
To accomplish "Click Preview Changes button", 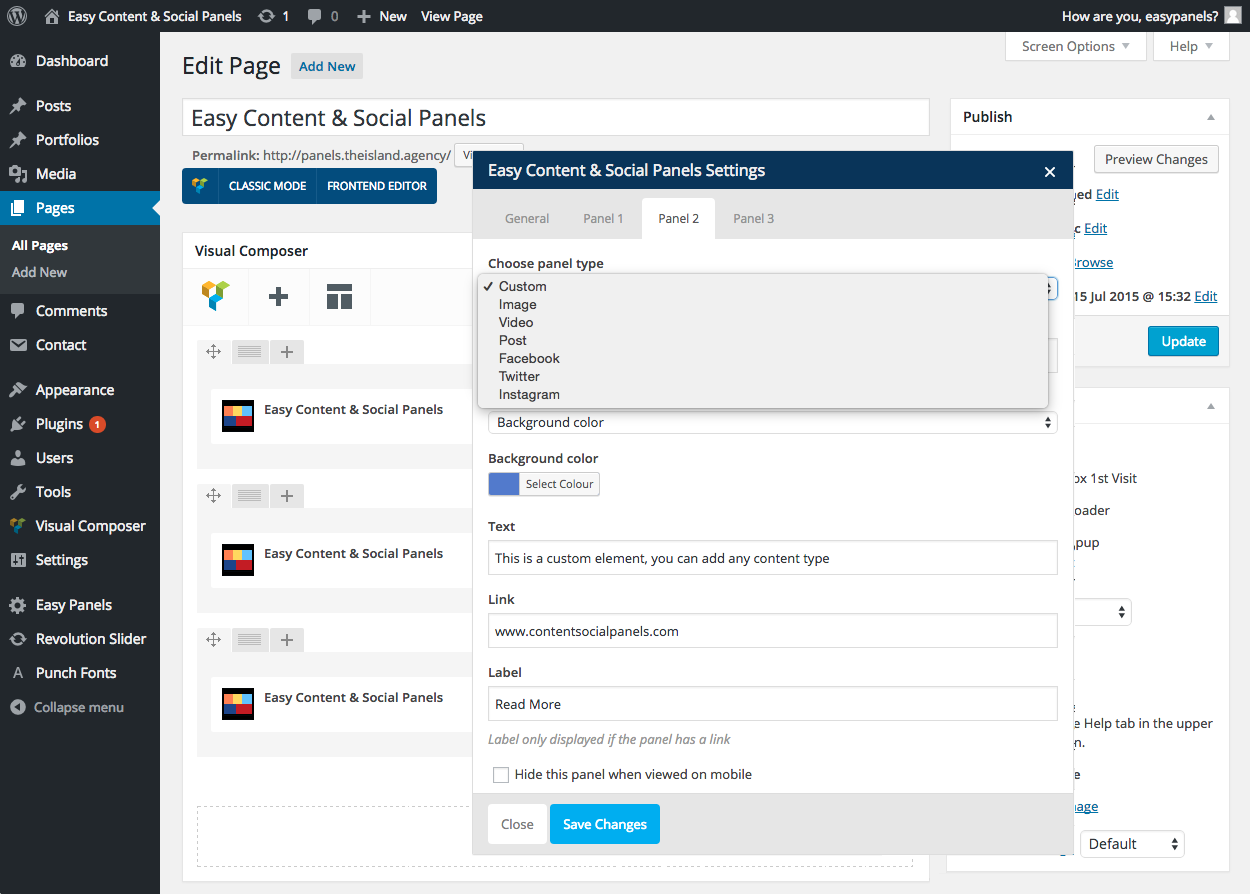I will [x=1156, y=159].
